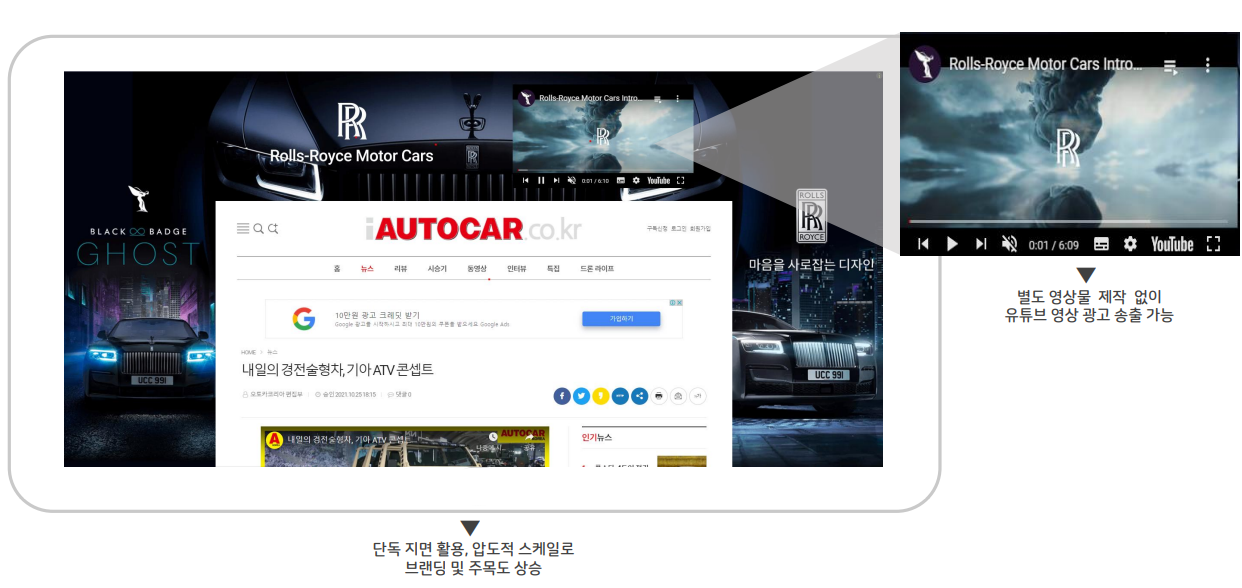Pause the small embedded Rolls-Royce video
The height and width of the screenshot is (588, 1242).
[541, 180]
